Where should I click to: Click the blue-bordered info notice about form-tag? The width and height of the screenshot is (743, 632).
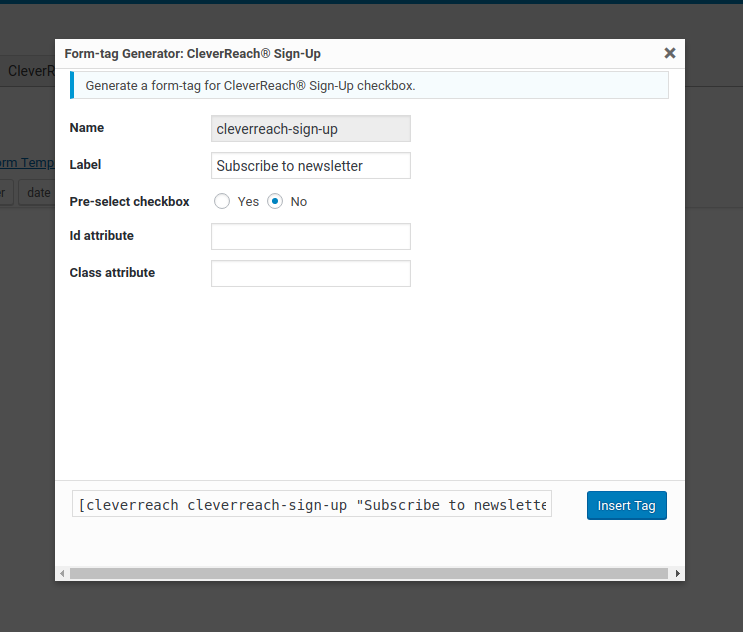coord(368,86)
